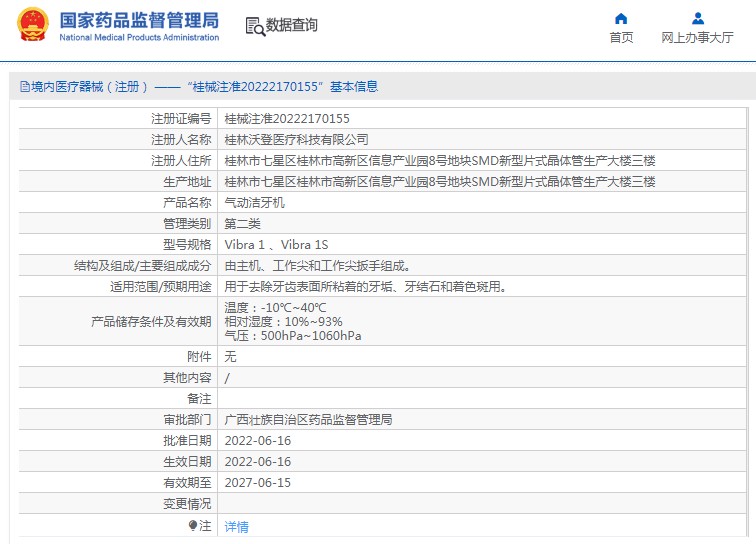Click the national emblem logo

pos(33,25)
